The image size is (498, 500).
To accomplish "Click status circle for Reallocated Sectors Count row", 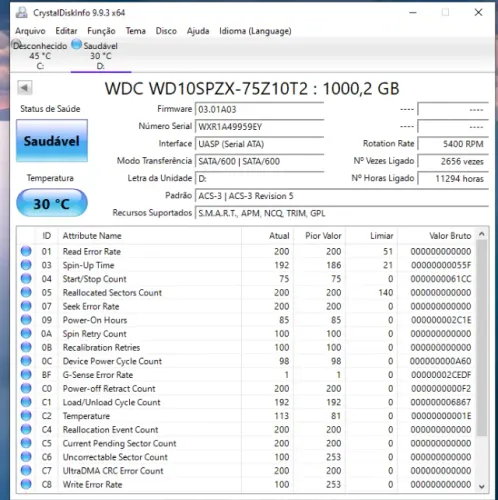I will (26, 292).
